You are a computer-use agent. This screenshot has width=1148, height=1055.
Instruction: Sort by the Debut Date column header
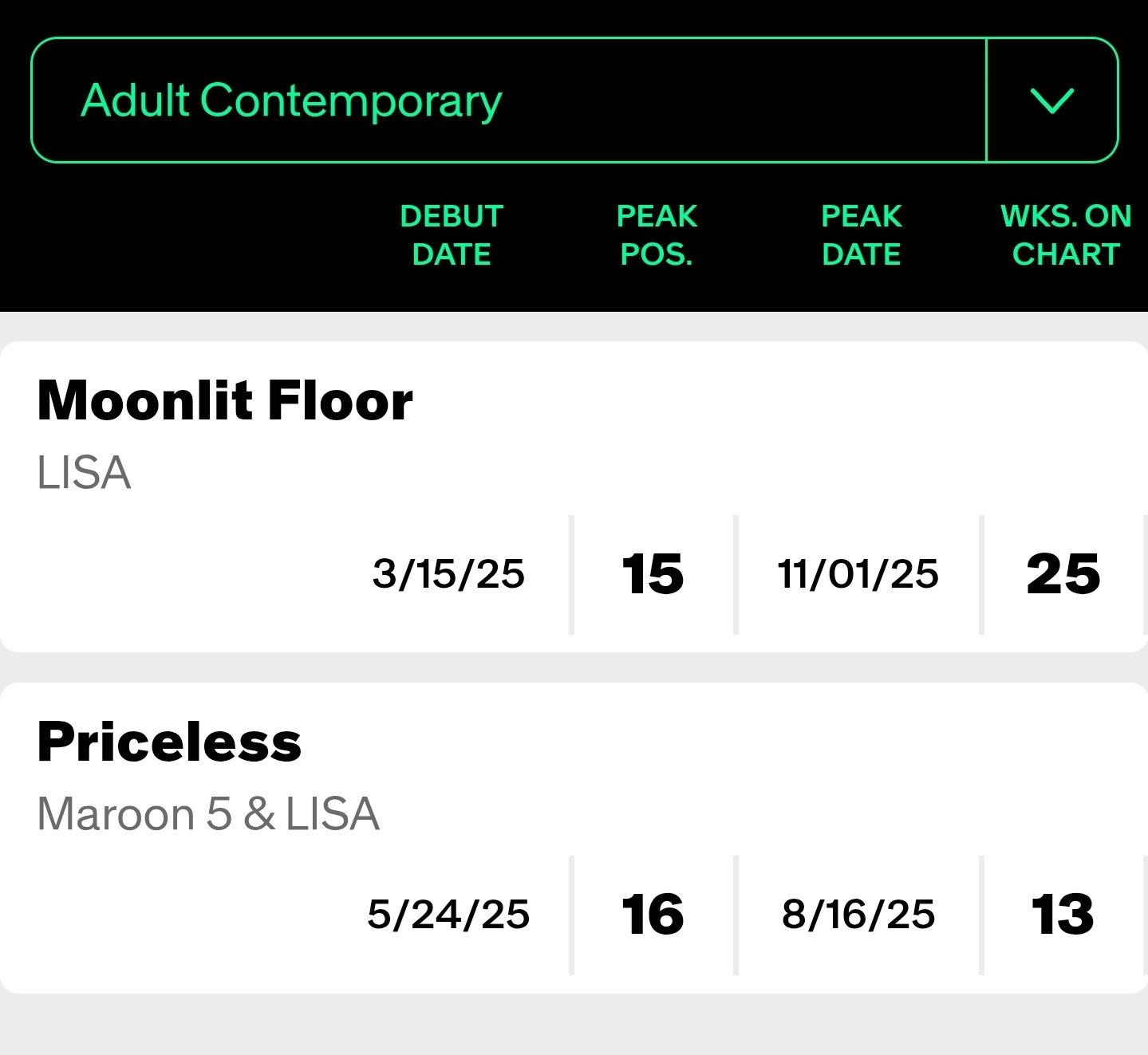[452, 235]
